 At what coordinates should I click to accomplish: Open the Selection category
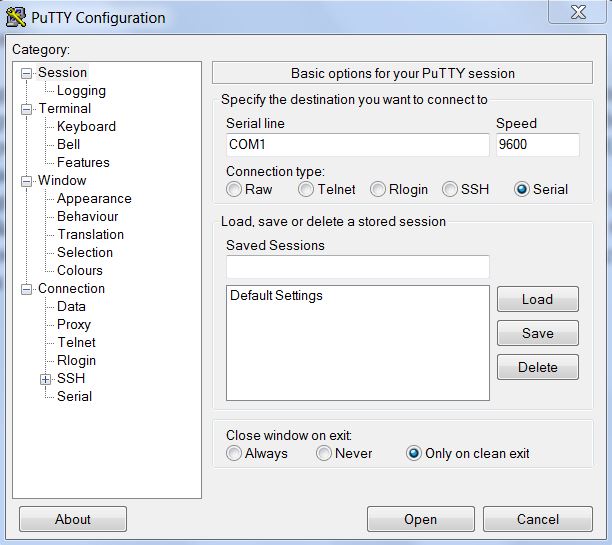[x=85, y=252]
